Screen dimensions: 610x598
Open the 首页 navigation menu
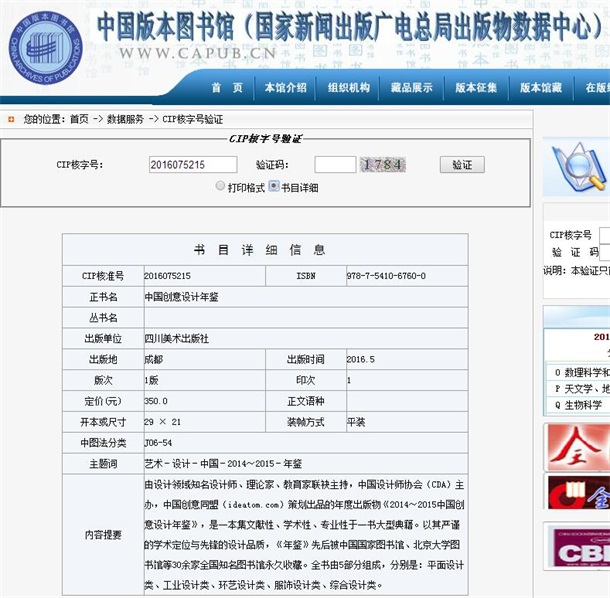pyautogui.click(x=227, y=88)
